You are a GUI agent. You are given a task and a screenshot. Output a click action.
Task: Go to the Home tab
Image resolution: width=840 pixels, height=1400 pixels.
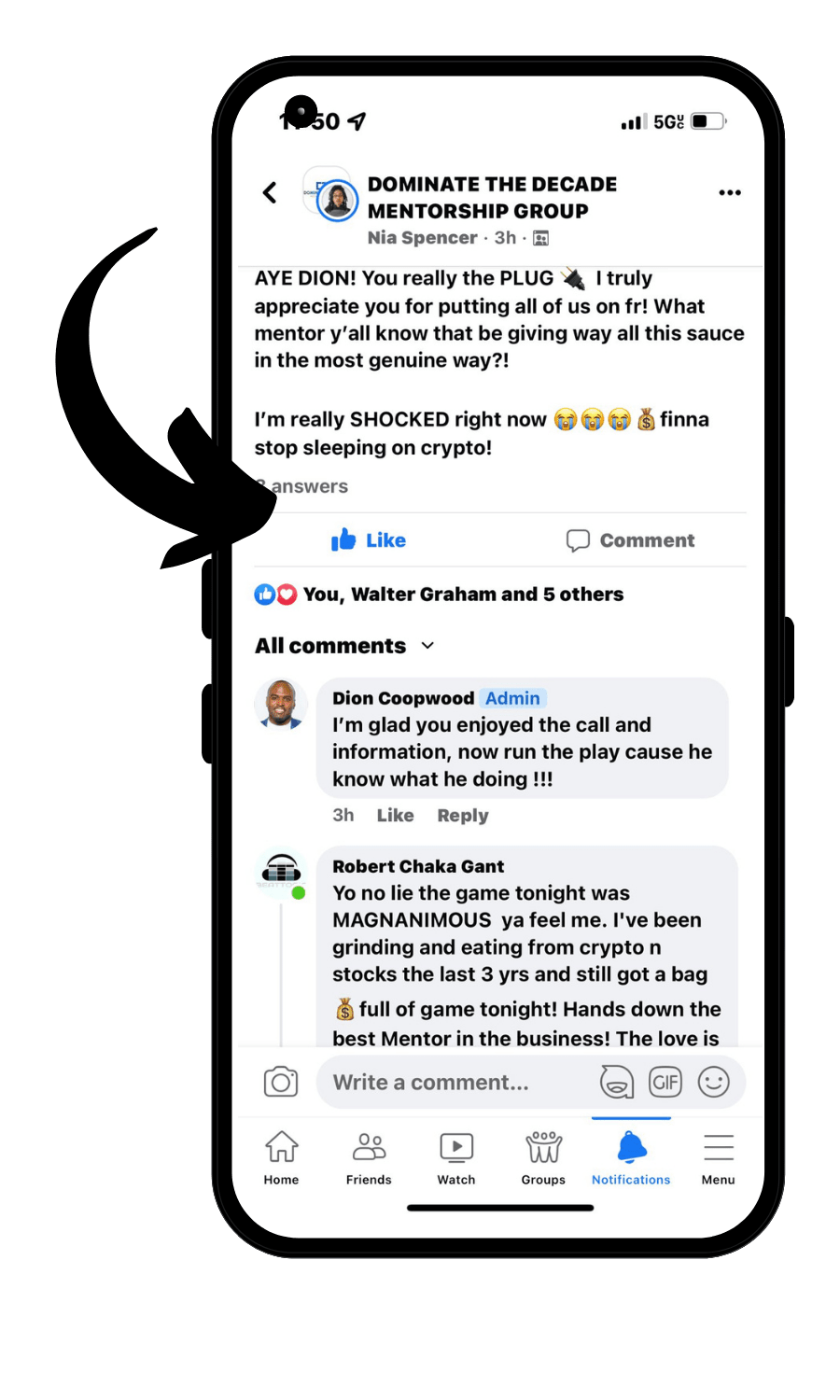tap(281, 1157)
